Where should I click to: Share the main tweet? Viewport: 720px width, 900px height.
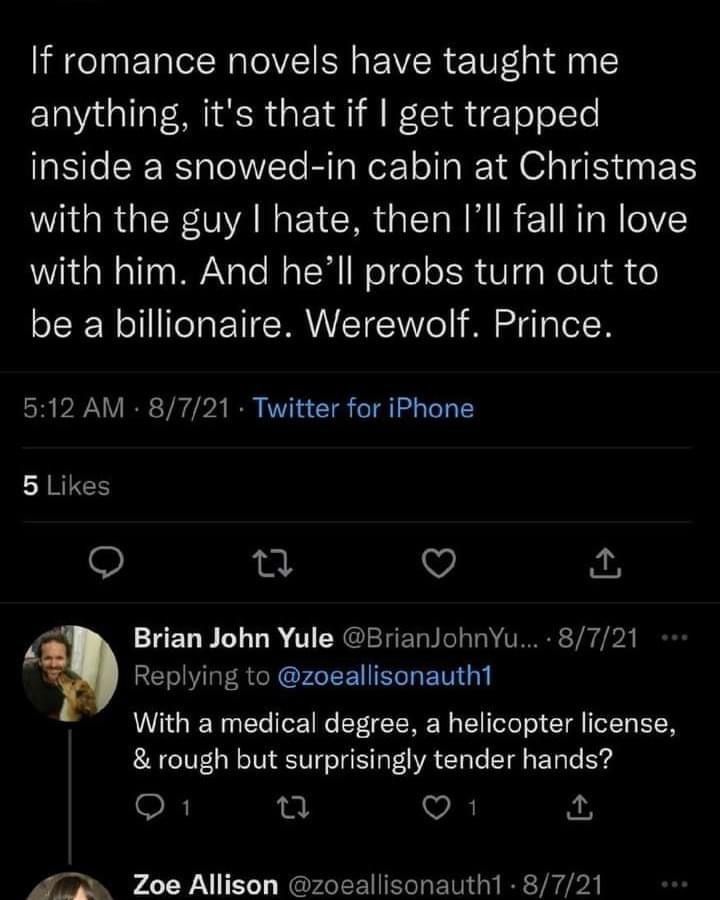(601, 566)
